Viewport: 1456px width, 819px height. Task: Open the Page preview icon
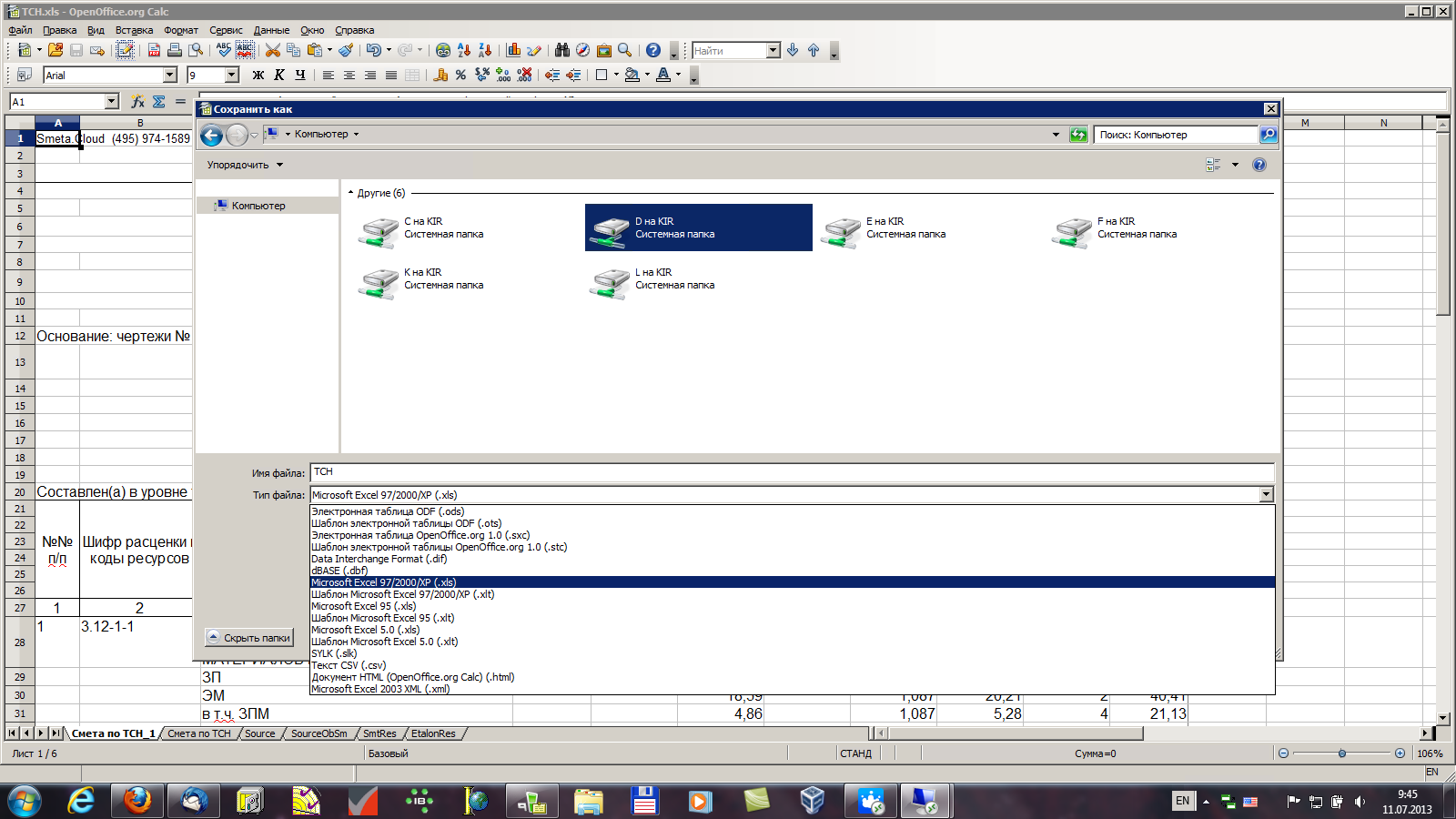tap(196, 50)
